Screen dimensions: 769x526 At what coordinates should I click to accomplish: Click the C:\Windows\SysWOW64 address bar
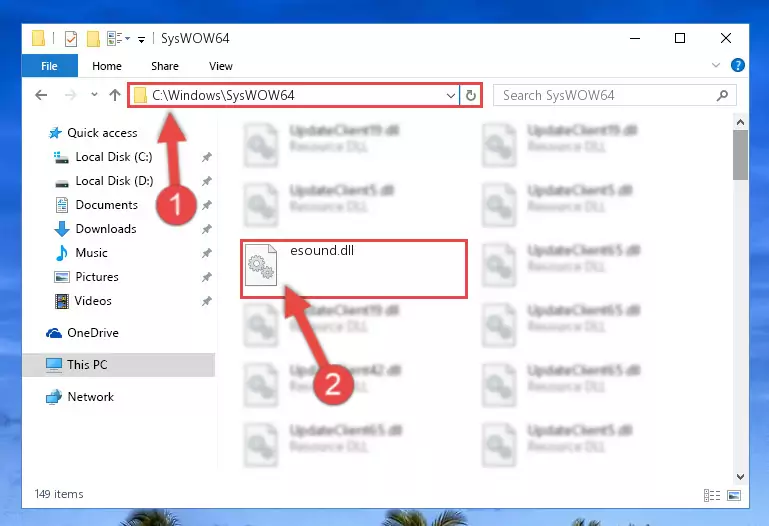click(x=294, y=95)
